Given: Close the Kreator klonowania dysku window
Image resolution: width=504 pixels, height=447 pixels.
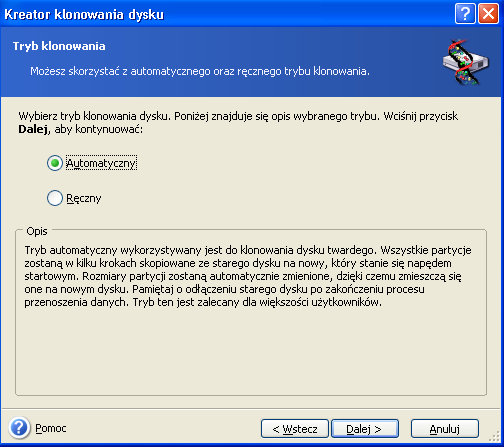Looking at the screenshot, I should [x=488, y=14].
